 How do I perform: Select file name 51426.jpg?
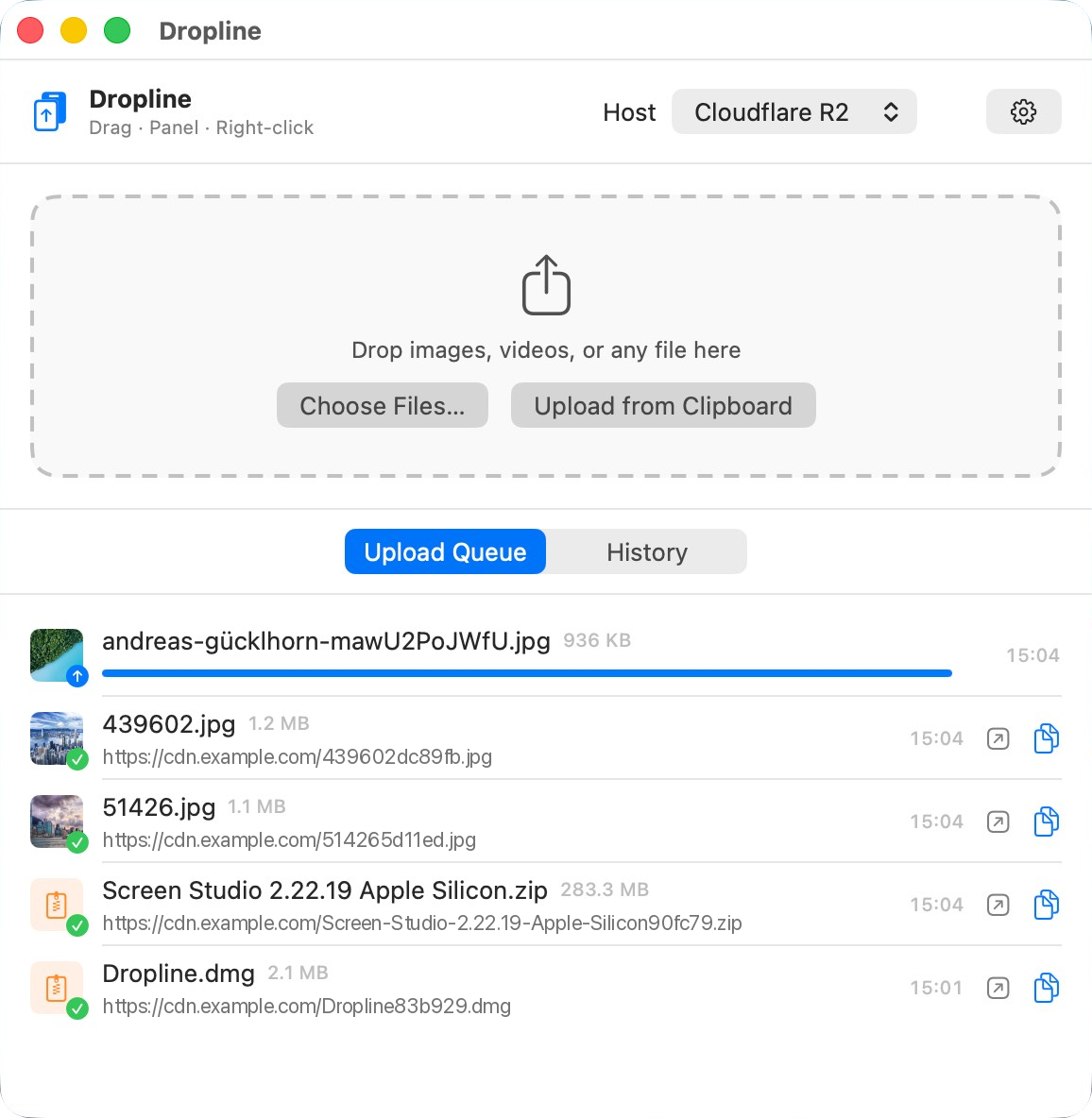tap(159, 807)
